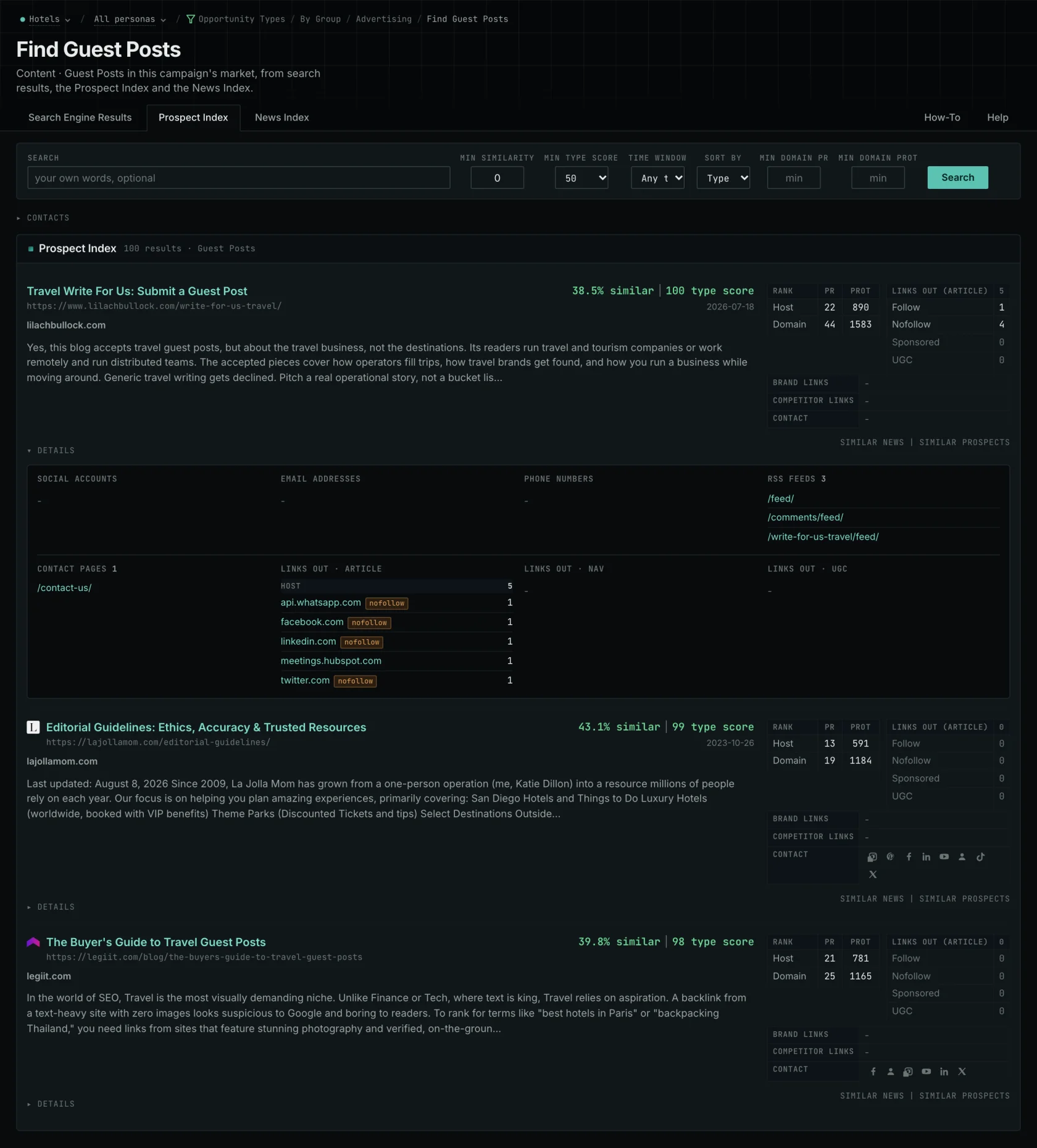Open YouTube contact icon for legiit.com
The width and height of the screenshot is (1037, 1148).
pos(926,1071)
